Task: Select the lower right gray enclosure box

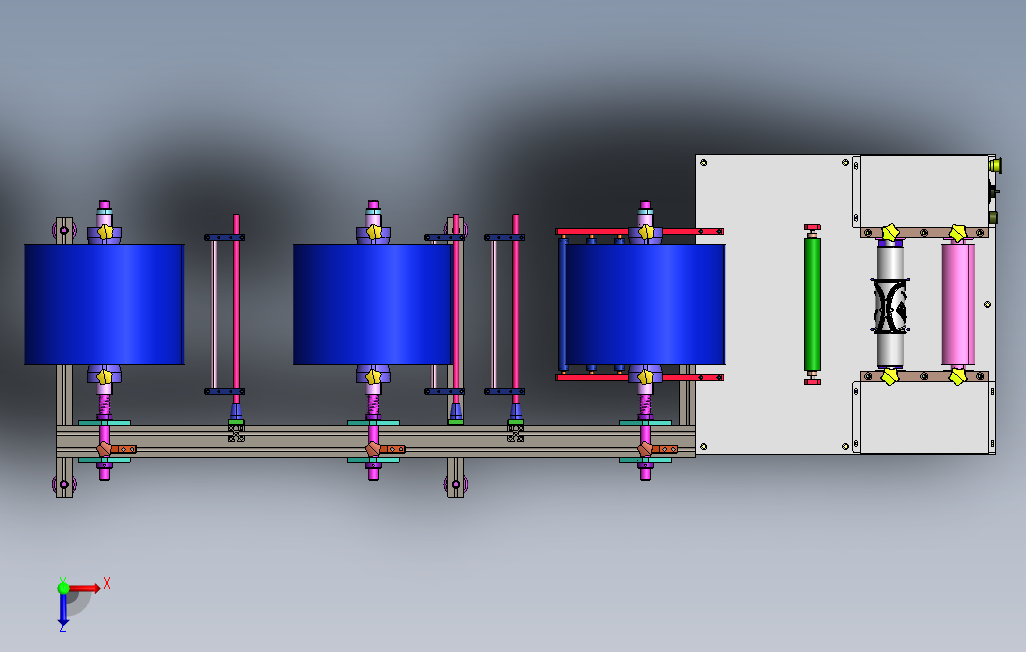Action: tap(926, 417)
